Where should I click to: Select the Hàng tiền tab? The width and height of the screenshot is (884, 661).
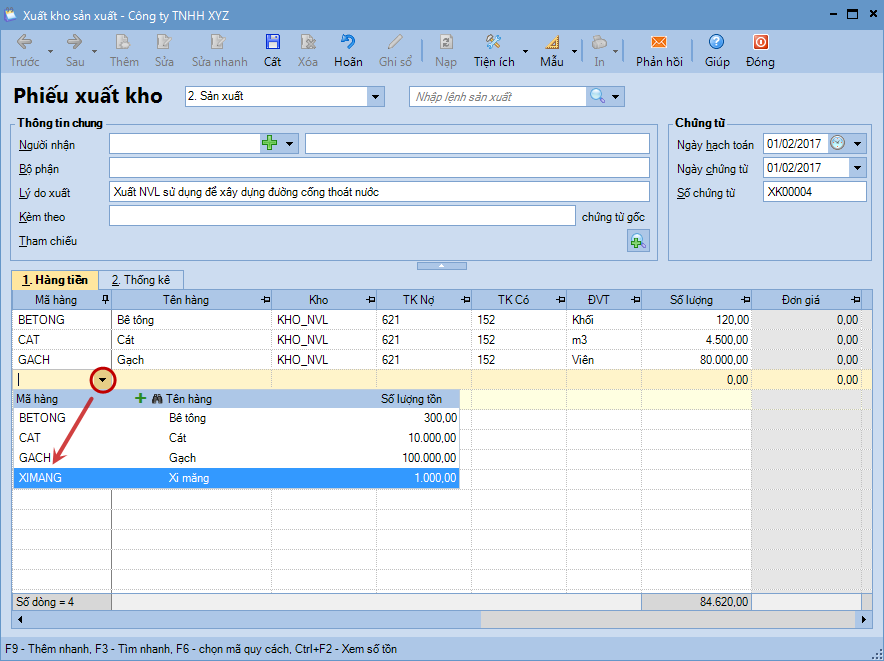pyautogui.click(x=55, y=280)
